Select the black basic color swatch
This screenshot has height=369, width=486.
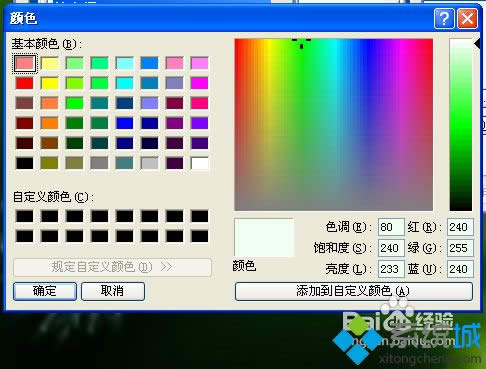click(25, 163)
